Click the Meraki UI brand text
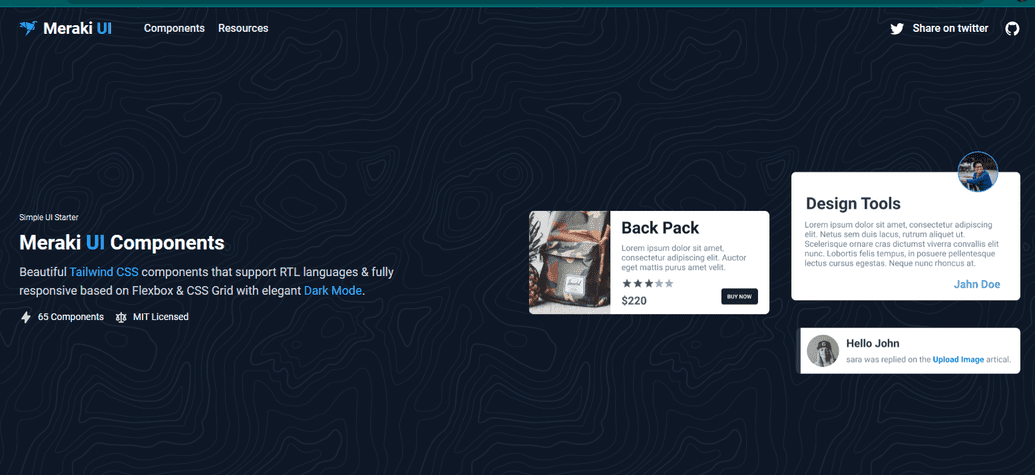The image size is (1035, 475). click(77, 28)
